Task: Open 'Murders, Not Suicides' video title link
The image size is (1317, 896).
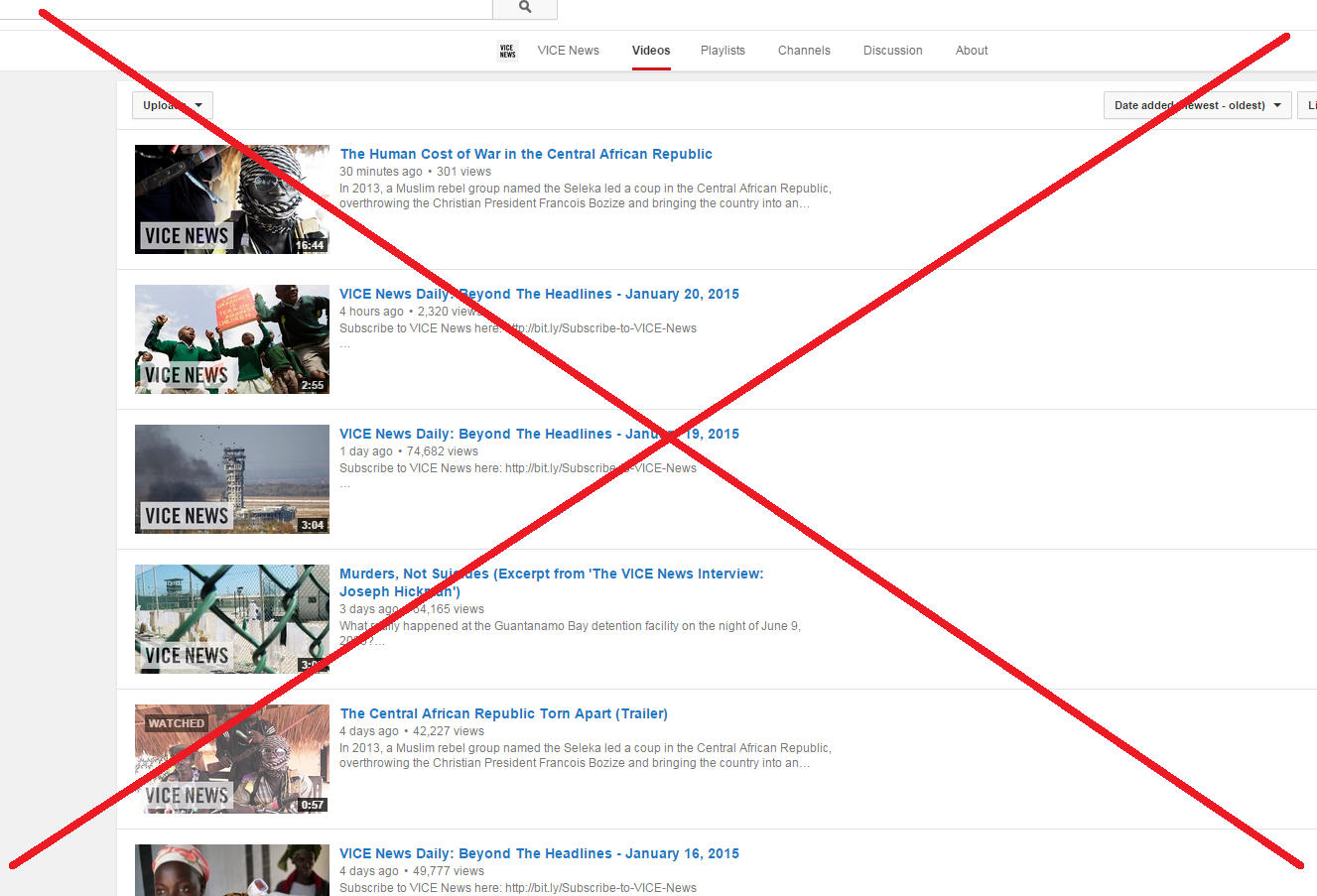Action: click(551, 574)
